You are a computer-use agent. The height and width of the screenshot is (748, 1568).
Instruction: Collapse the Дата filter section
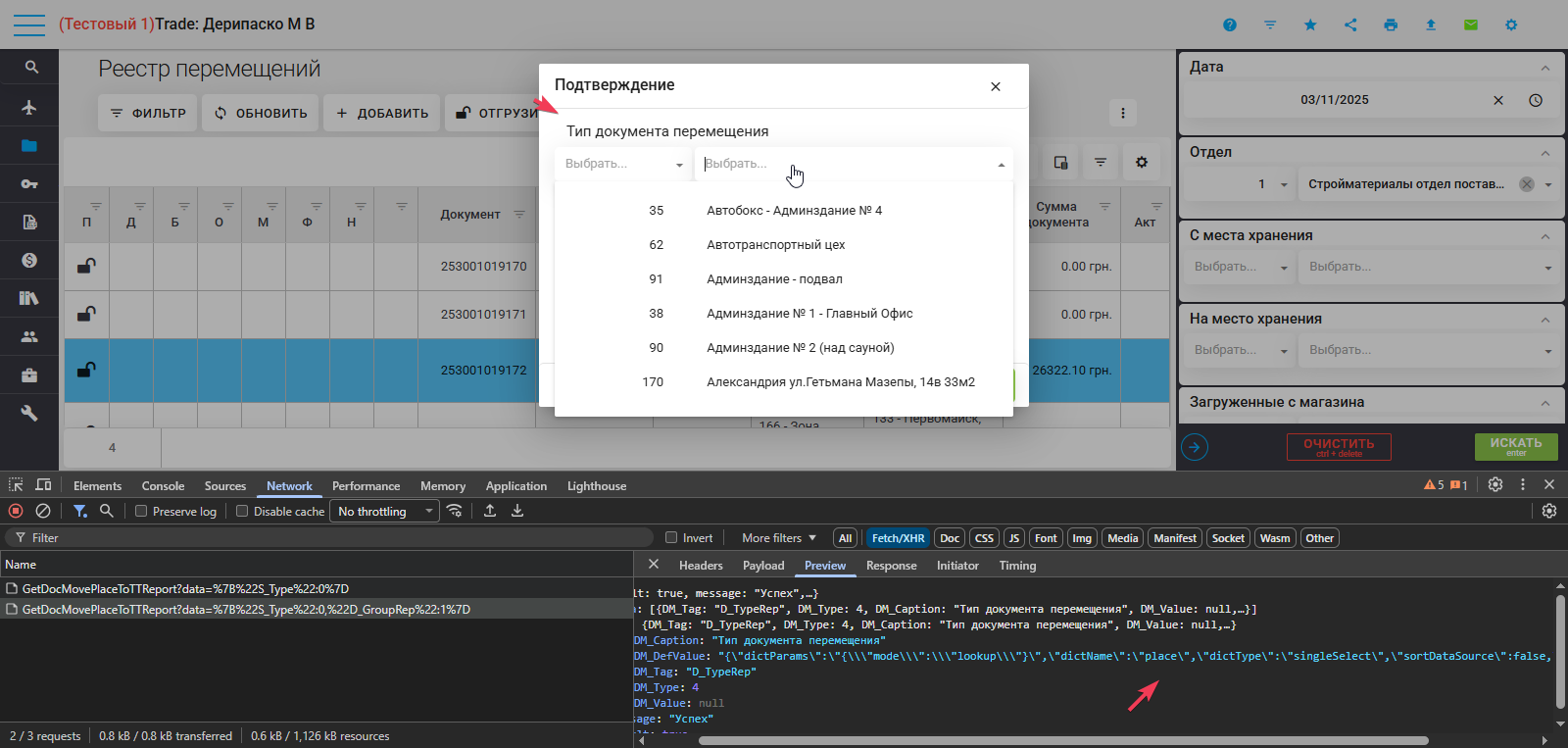1545,68
